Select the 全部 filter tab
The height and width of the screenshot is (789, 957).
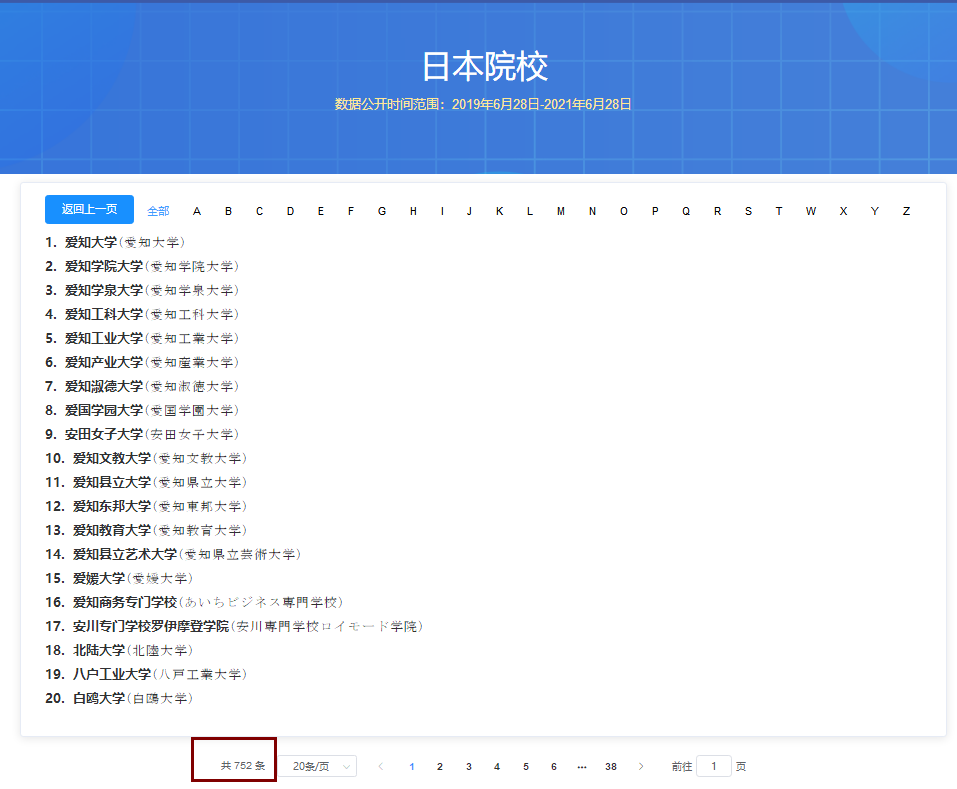pos(158,211)
